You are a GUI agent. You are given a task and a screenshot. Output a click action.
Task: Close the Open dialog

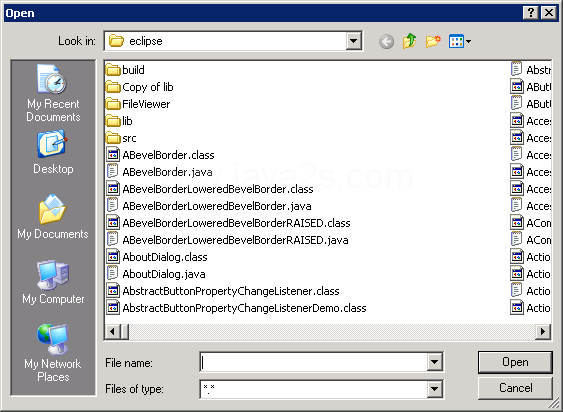point(549,13)
